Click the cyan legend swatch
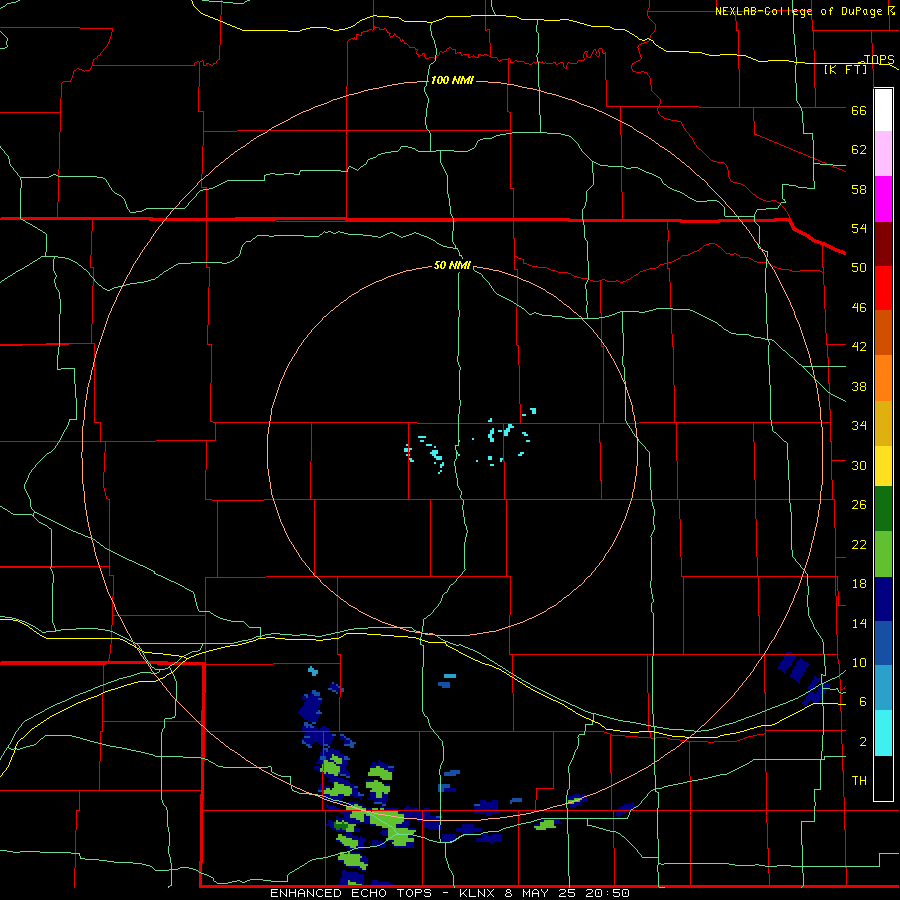 pos(883,732)
